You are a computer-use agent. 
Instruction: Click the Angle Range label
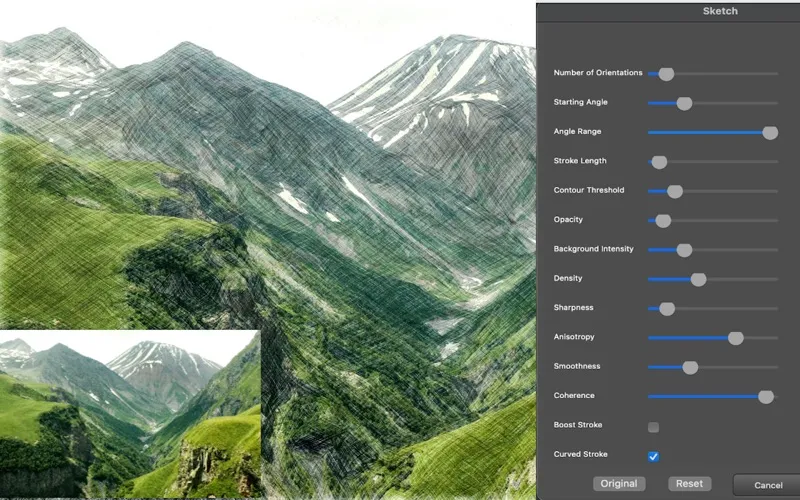coord(578,131)
